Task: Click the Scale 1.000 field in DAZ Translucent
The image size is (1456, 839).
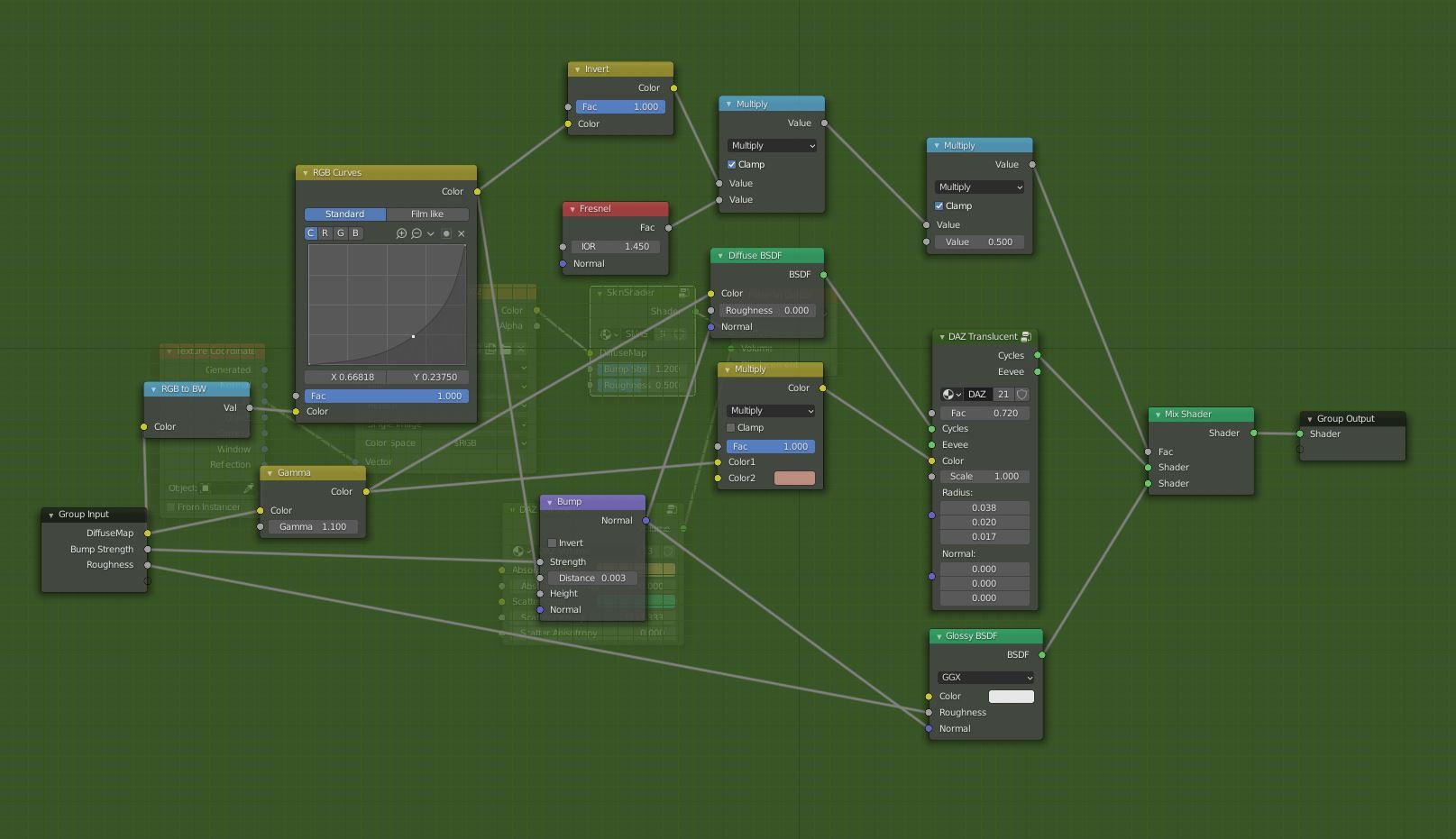Action: [x=984, y=477]
